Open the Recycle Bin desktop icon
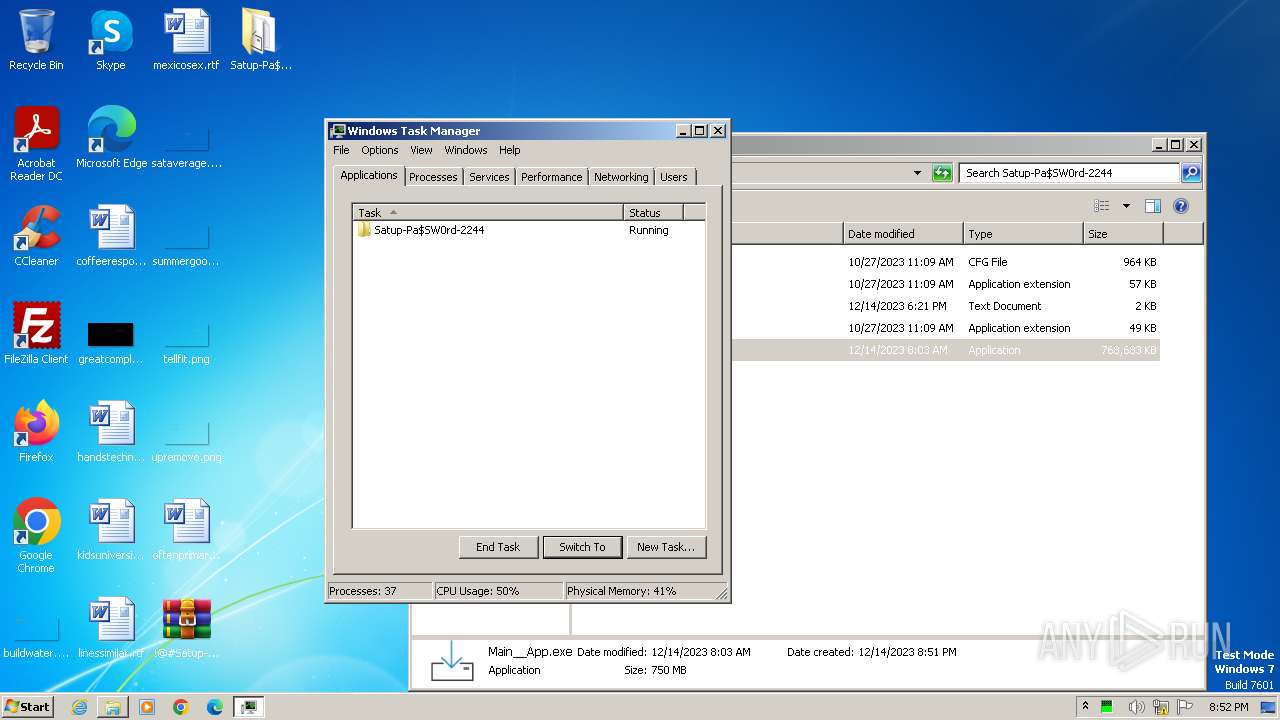The height and width of the screenshot is (720, 1280). tap(36, 40)
